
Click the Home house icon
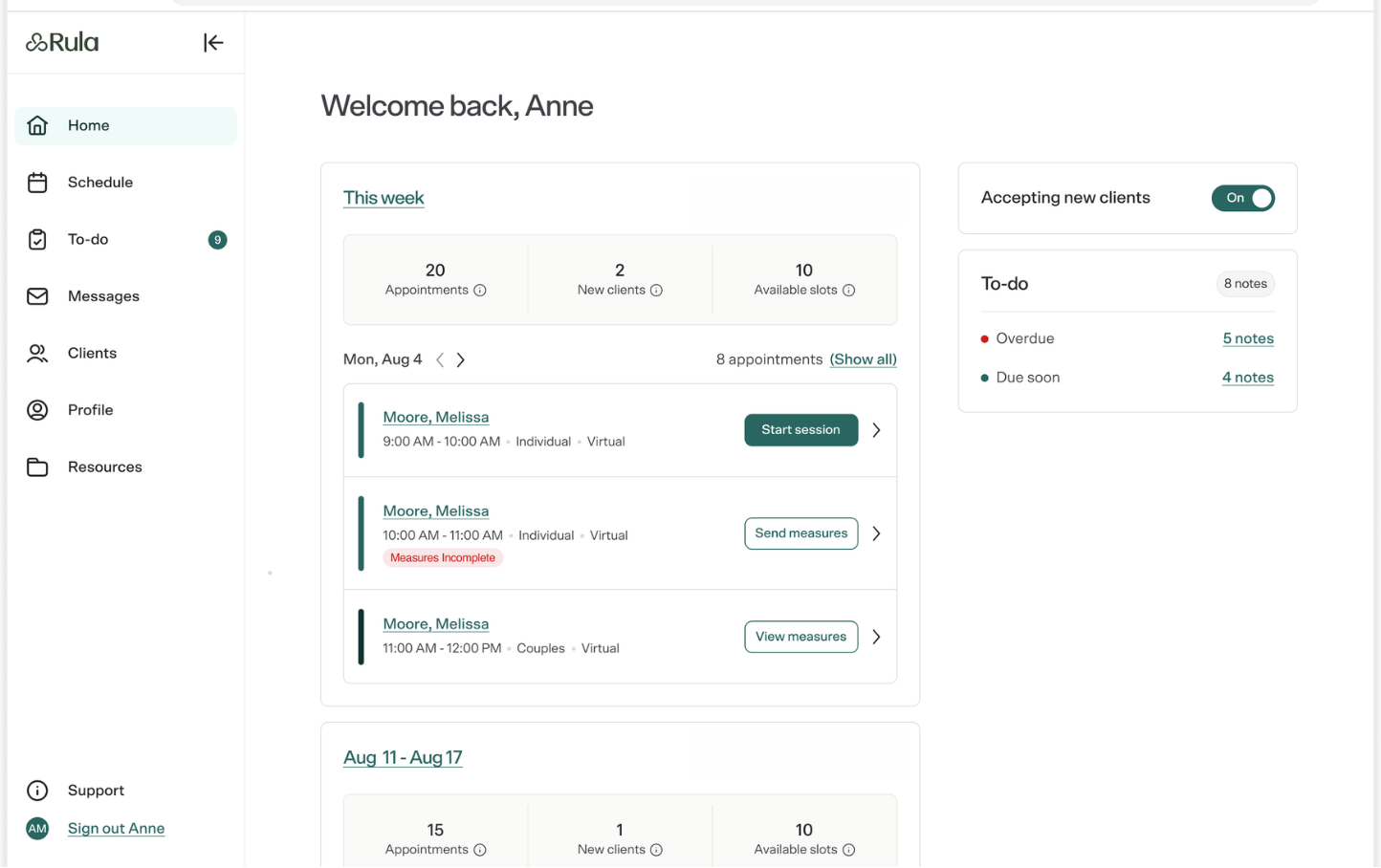tap(37, 125)
